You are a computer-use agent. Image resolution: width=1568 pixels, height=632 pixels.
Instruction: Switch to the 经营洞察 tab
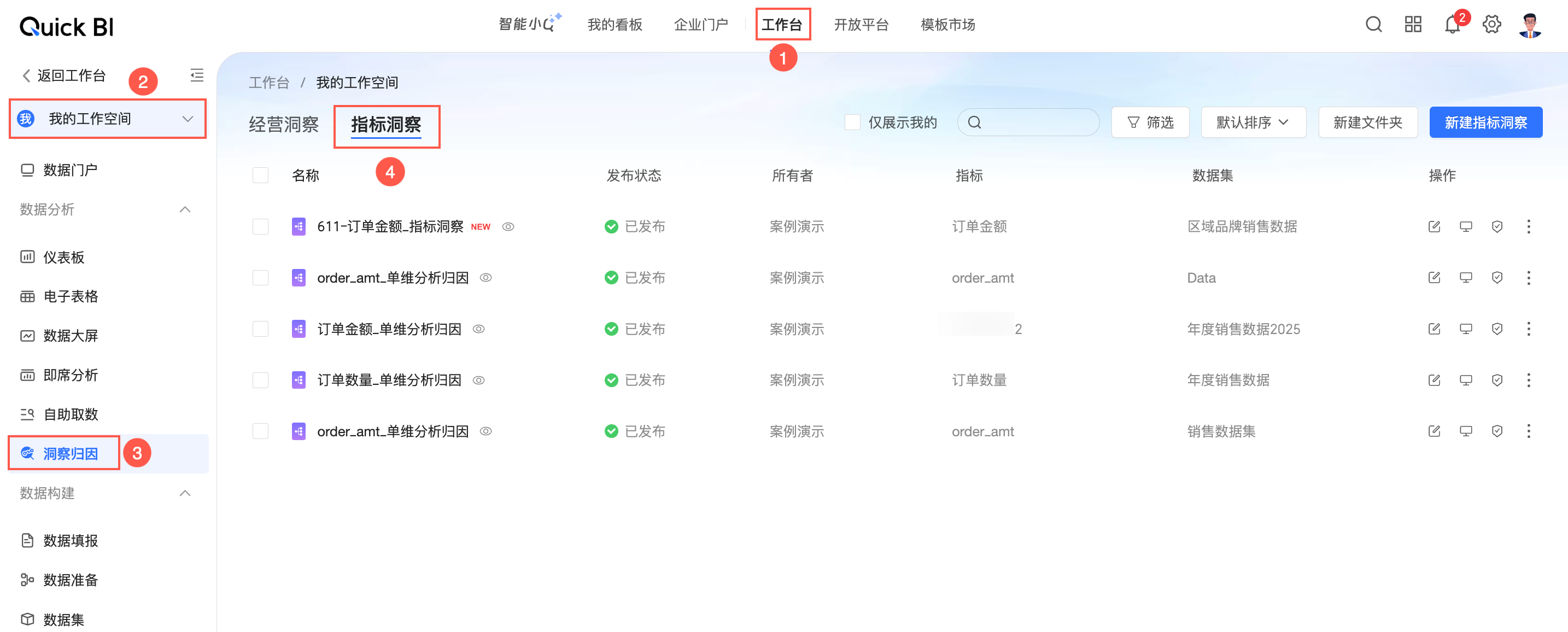[x=284, y=125]
